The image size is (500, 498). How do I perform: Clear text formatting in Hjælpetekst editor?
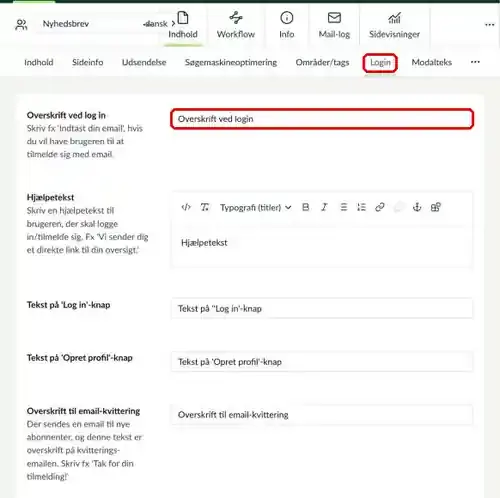click(205, 207)
